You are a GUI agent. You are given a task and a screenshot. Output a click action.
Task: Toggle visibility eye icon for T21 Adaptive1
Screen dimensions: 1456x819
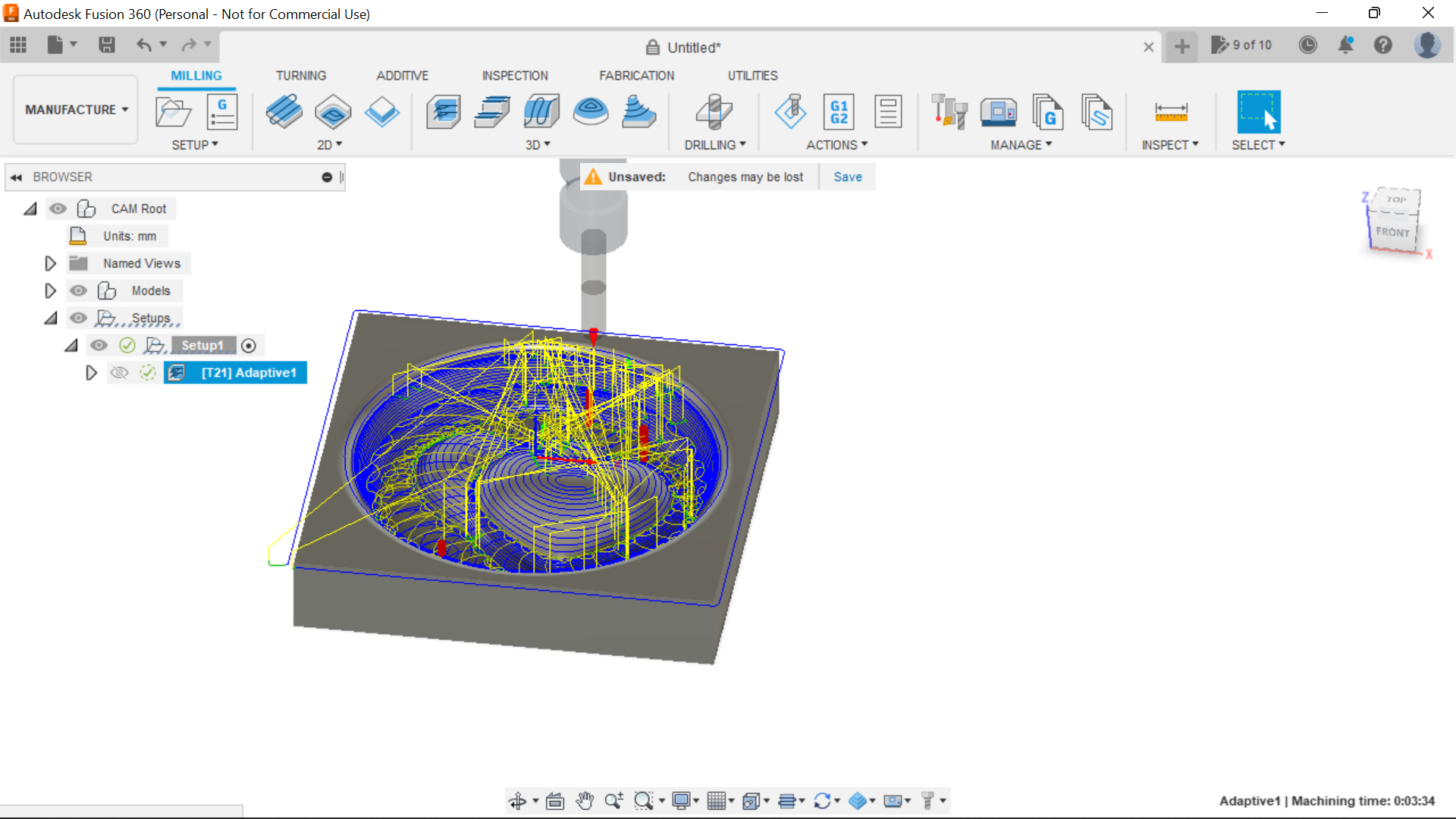[119, 372]
